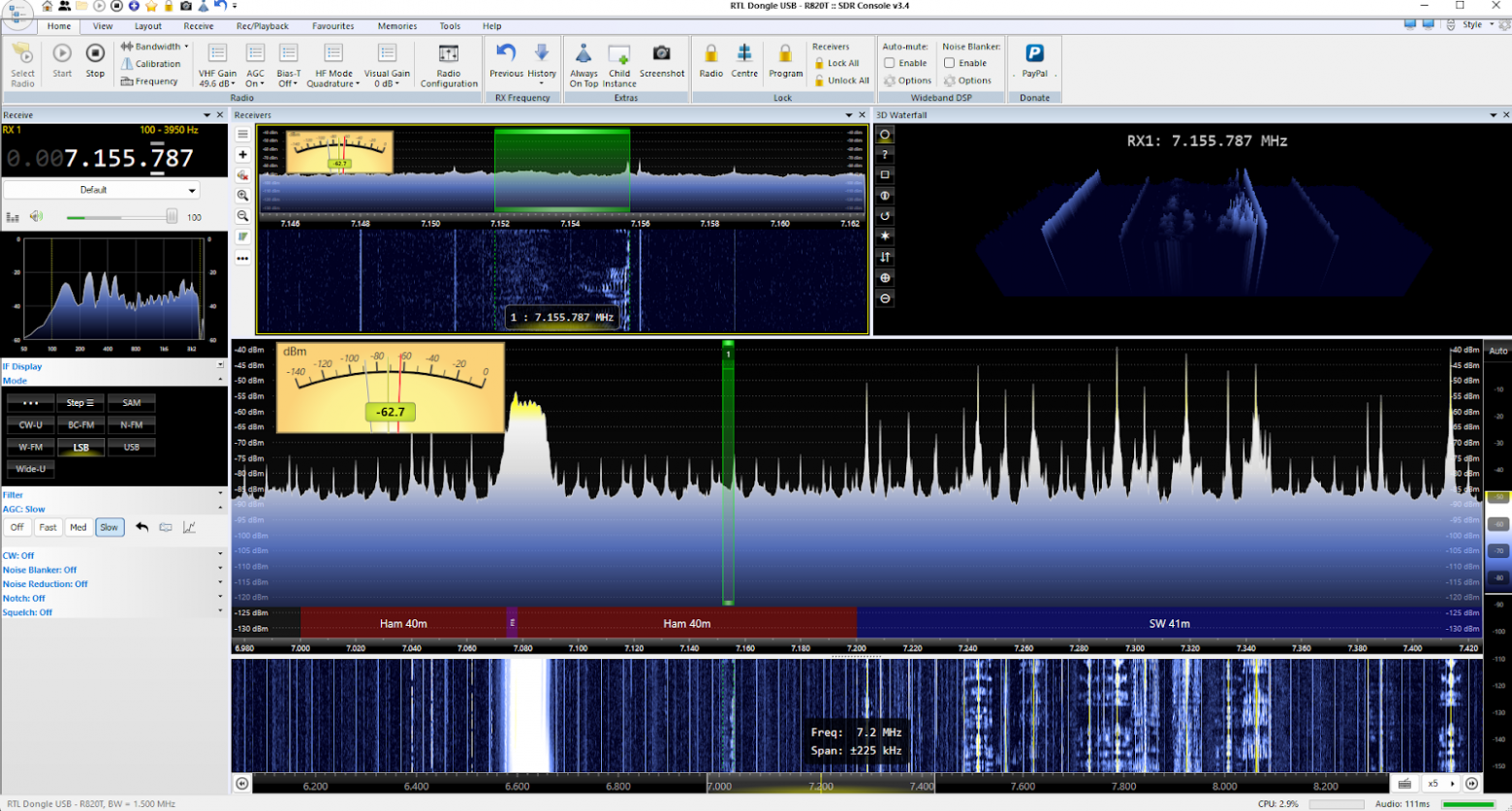The image size is (1512, 811).
Task: Click the Unlock All button
Action: coord(841,80)
